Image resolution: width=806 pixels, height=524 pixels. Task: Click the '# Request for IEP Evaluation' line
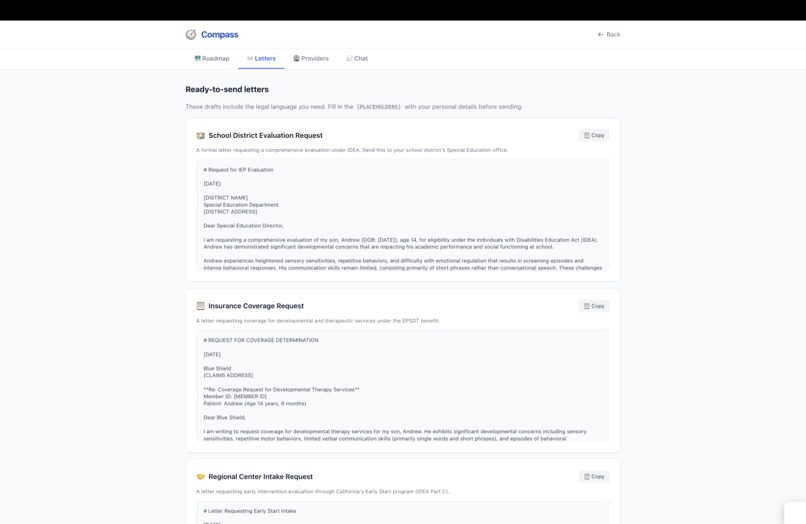coord(239,170)
